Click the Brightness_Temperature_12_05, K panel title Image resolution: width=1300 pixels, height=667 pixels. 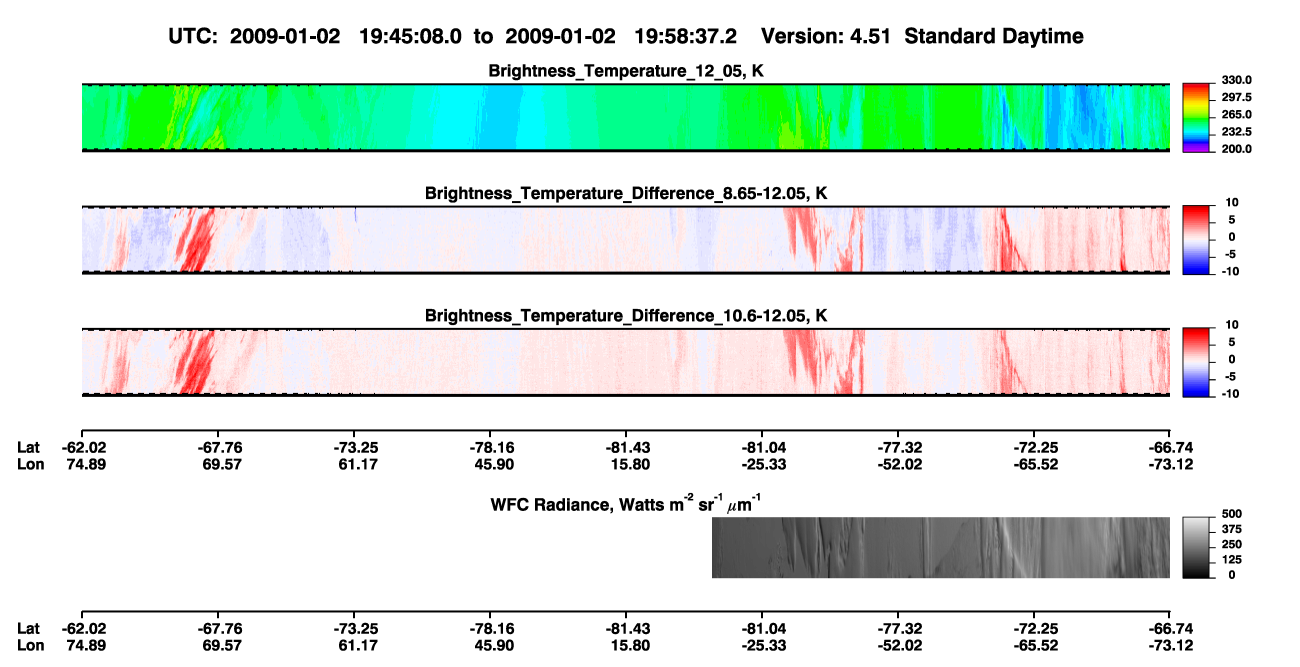pyautogui.click(x=625, y=71)
